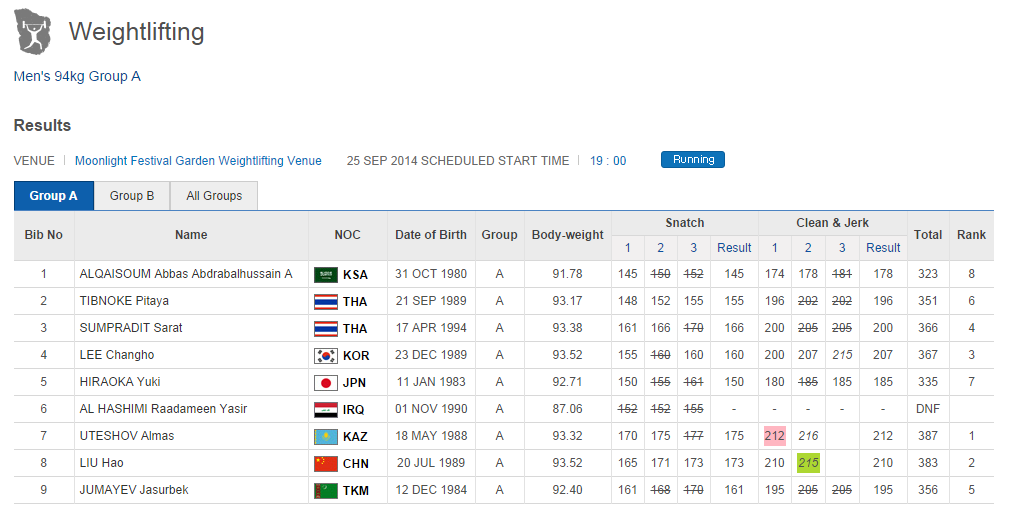
Task: Click the pink highlighted 212 attempt cell
Action: [x=774, y=436]
